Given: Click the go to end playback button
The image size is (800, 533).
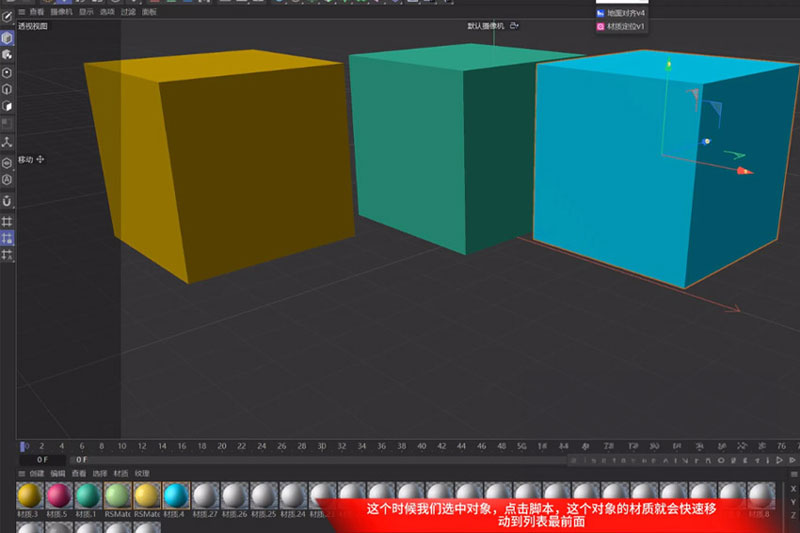Looking at the screenshot, I should tap(792, 460).
